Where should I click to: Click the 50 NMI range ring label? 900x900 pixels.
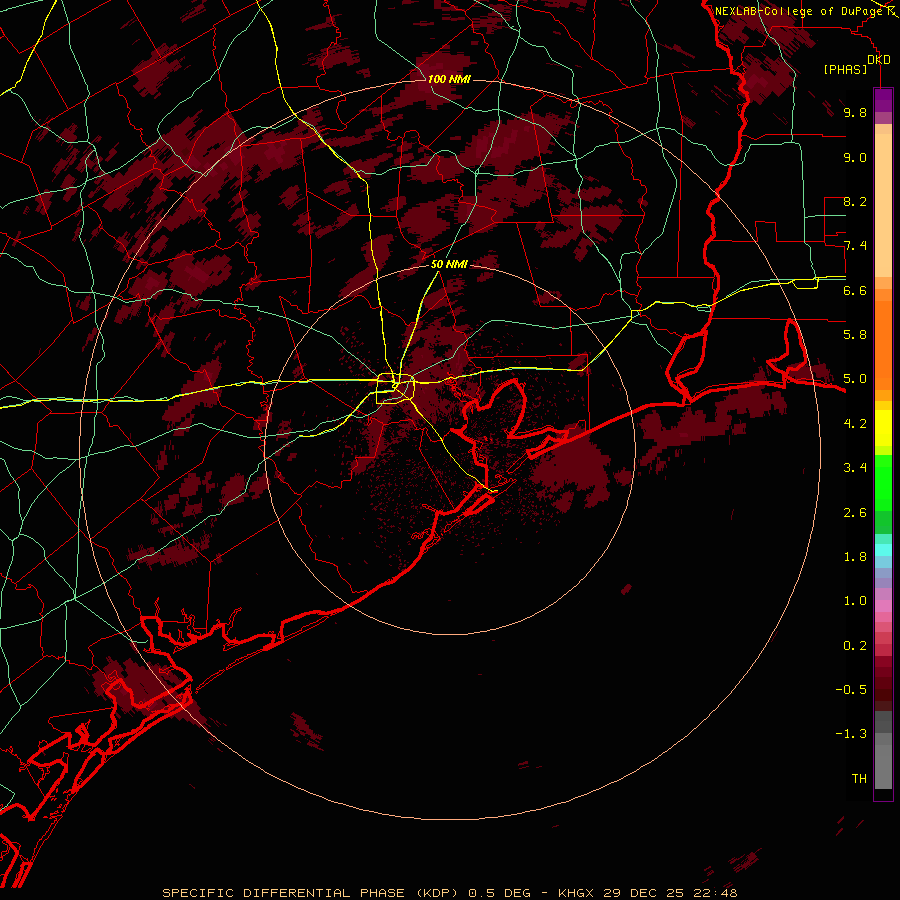coord(449,264)
